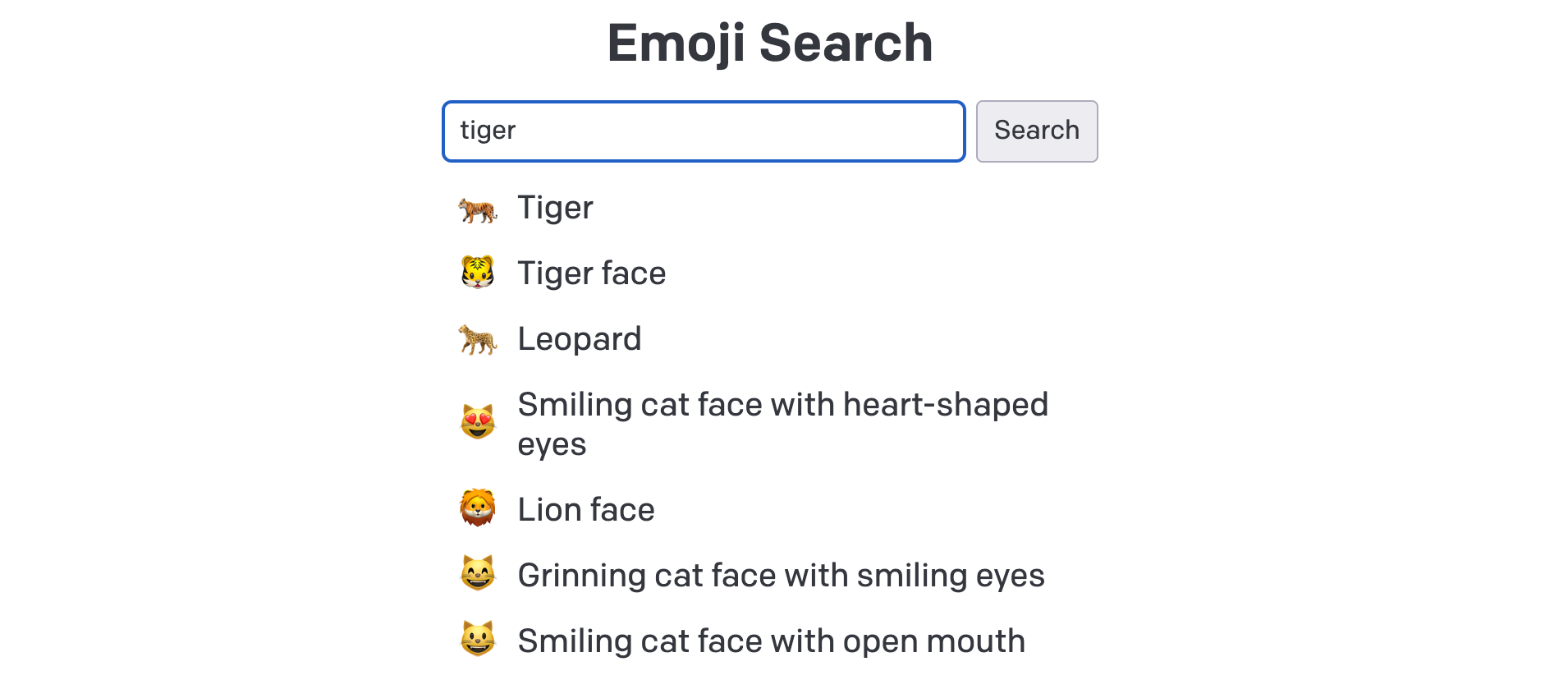Click the "Leopard" result label
This screenshot has width=1568, height=680.
click(579, 339)
